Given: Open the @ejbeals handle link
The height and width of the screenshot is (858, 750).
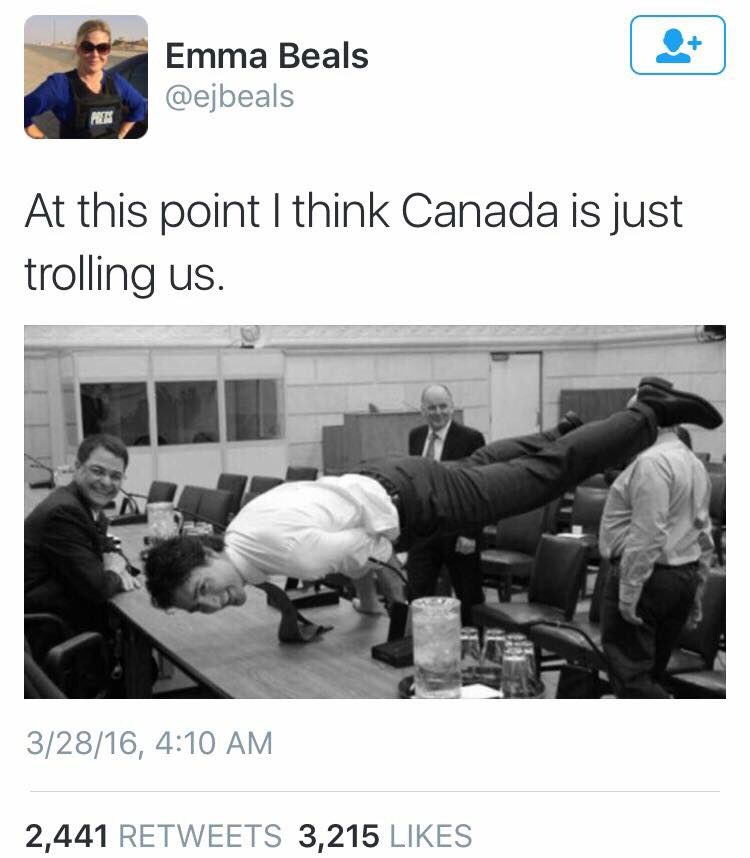Looking at the screenshot, I should [230, 97].
